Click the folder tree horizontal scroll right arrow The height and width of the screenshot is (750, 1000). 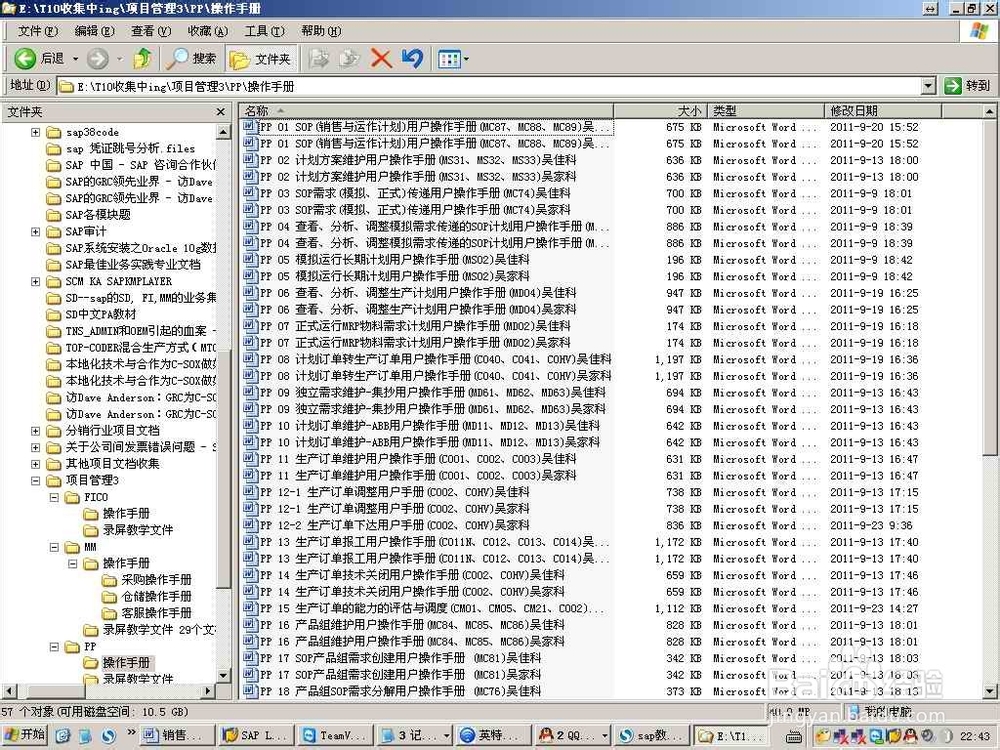208,690
